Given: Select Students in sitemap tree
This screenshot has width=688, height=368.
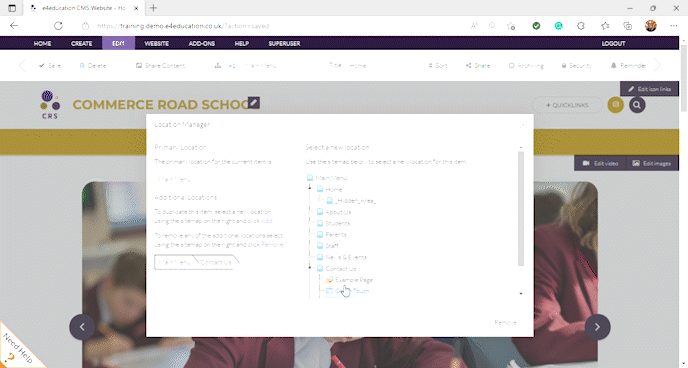Looking at the screenshot, I should (337, 223).
